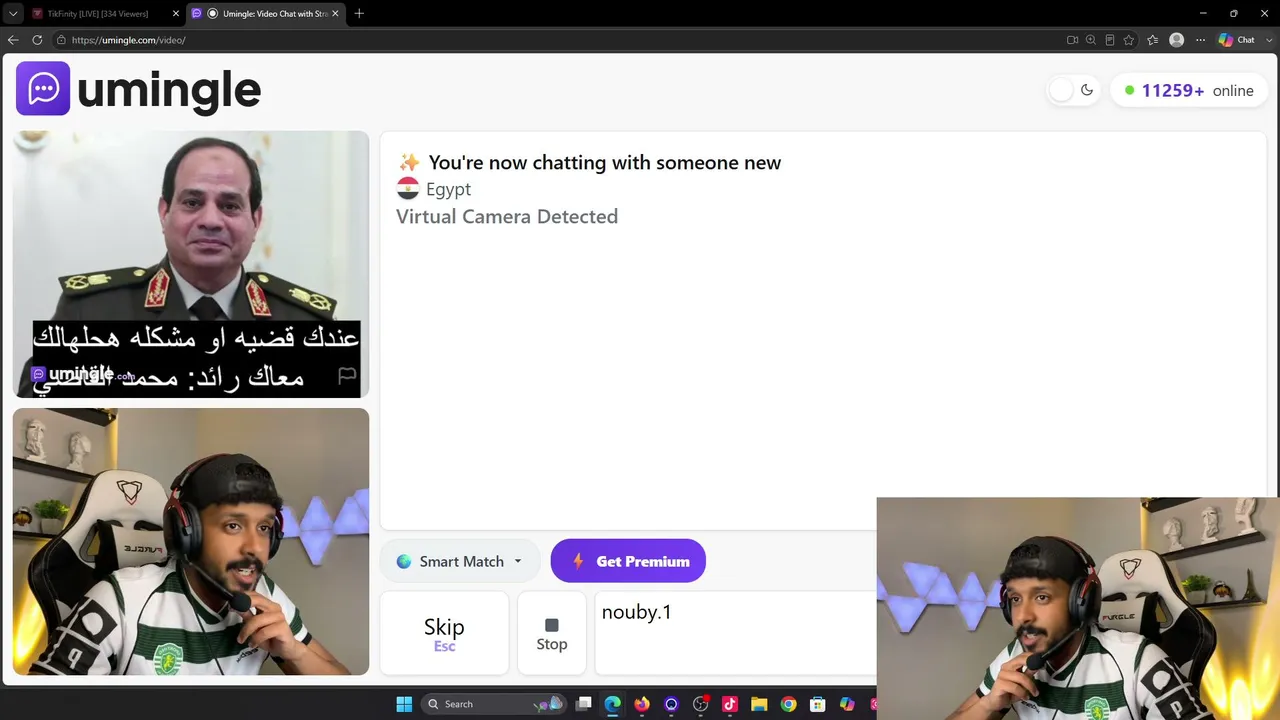Click the umingle.com address bar
This screenshot has width=1280, height=720.
[560, 40]
